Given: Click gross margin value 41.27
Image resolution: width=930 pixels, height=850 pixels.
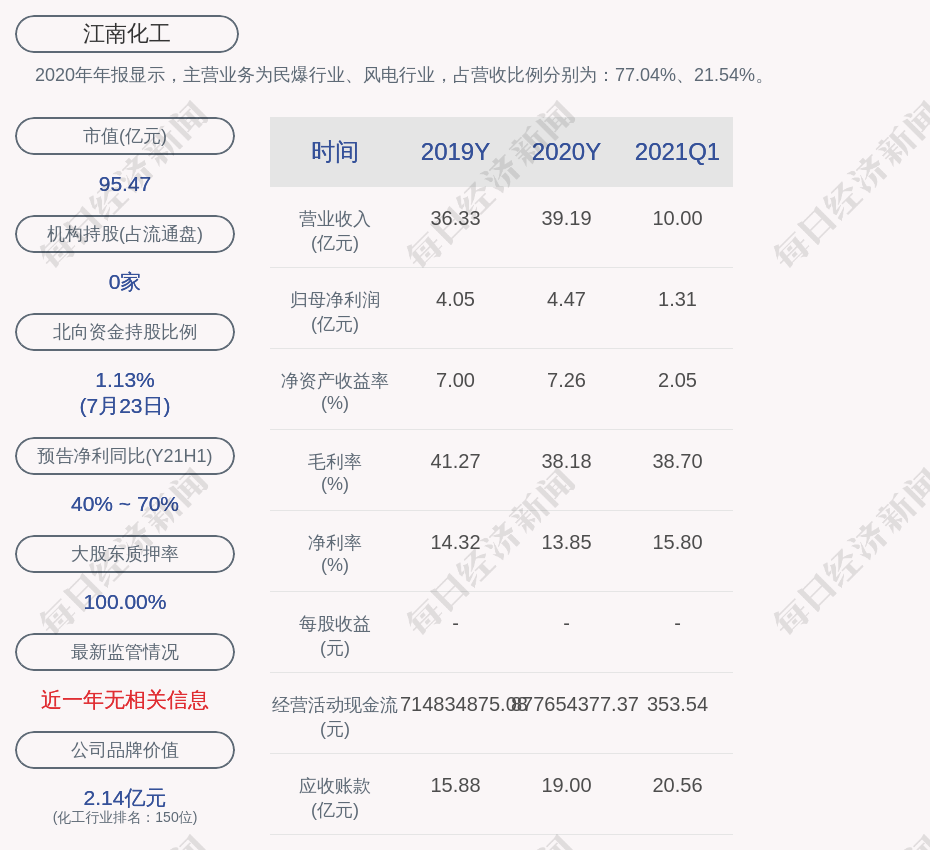Looking at the screenshot, I should coord(455,461).
